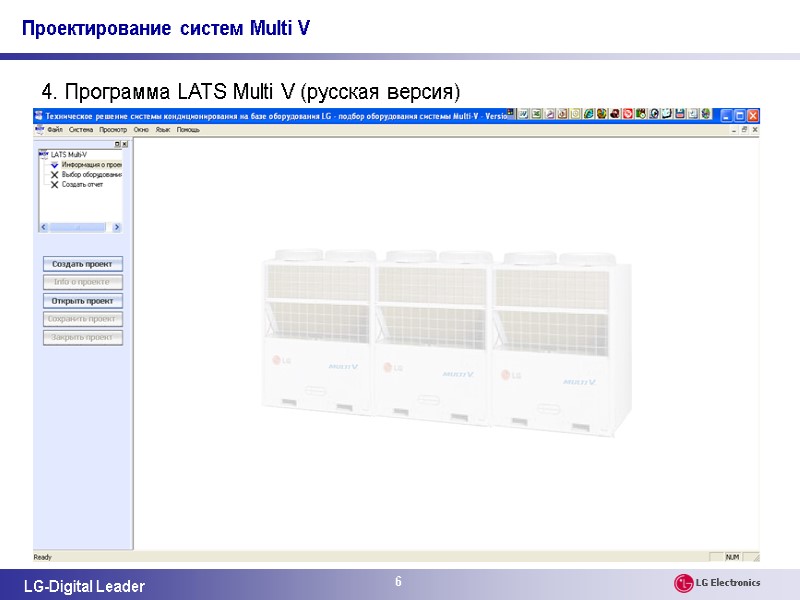This screenshot has height=600, width=800.
Task: Click the X status icon next to Выбор оборудования
Action: click(55, 174)
